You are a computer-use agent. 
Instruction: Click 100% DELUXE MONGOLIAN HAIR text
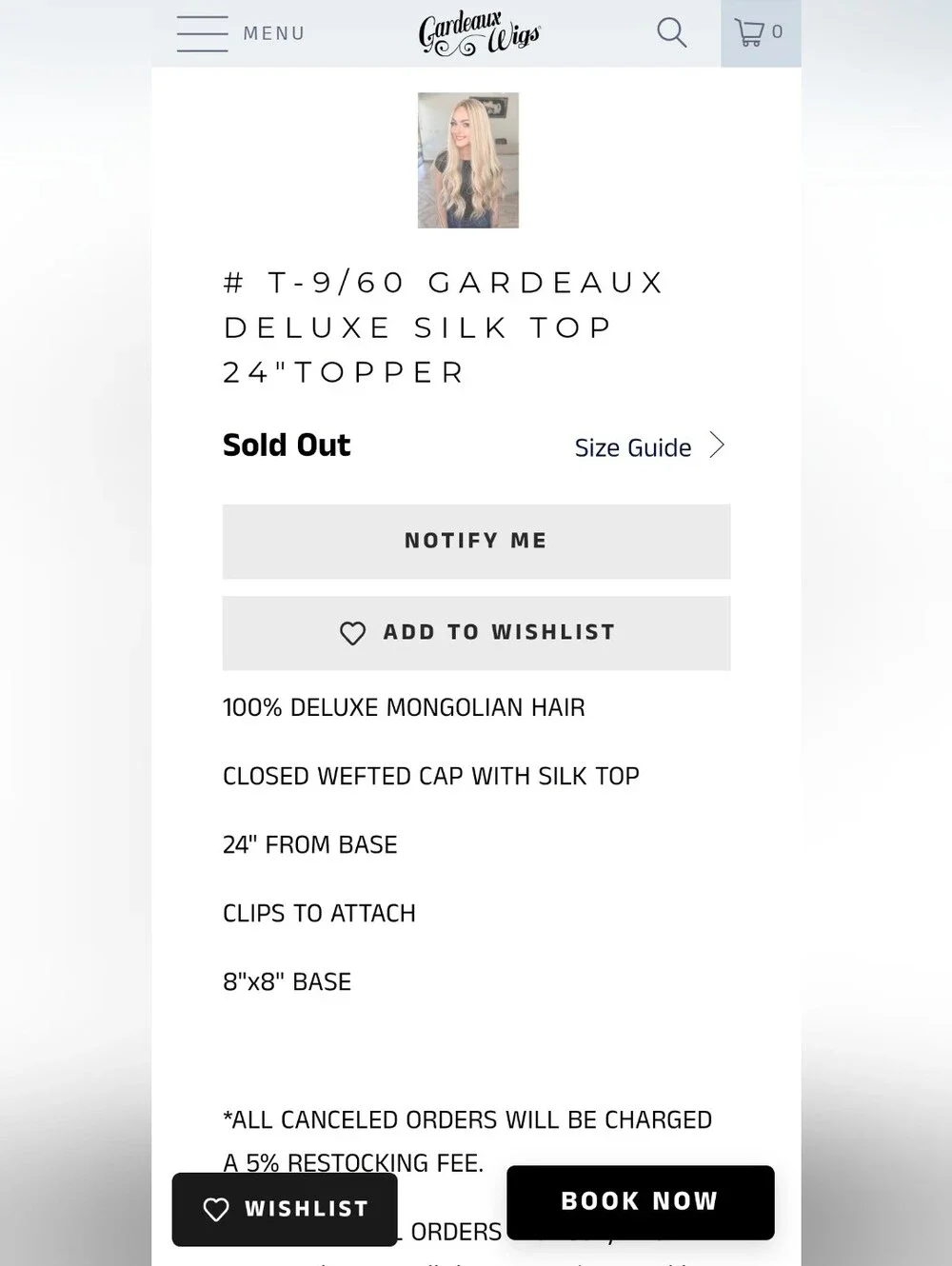point(404,707)
